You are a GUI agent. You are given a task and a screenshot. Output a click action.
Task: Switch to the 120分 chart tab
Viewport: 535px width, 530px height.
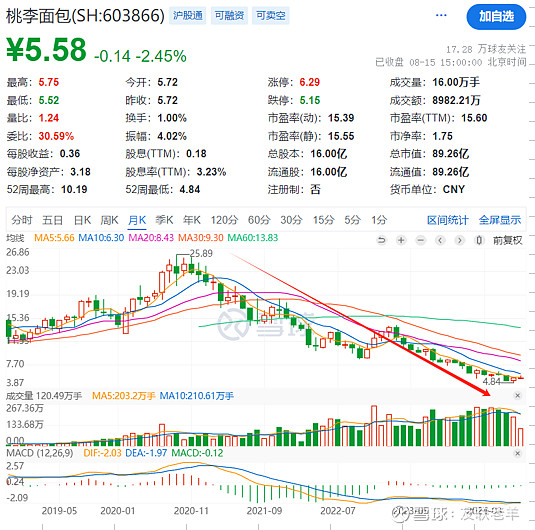(x=224, y=220)
